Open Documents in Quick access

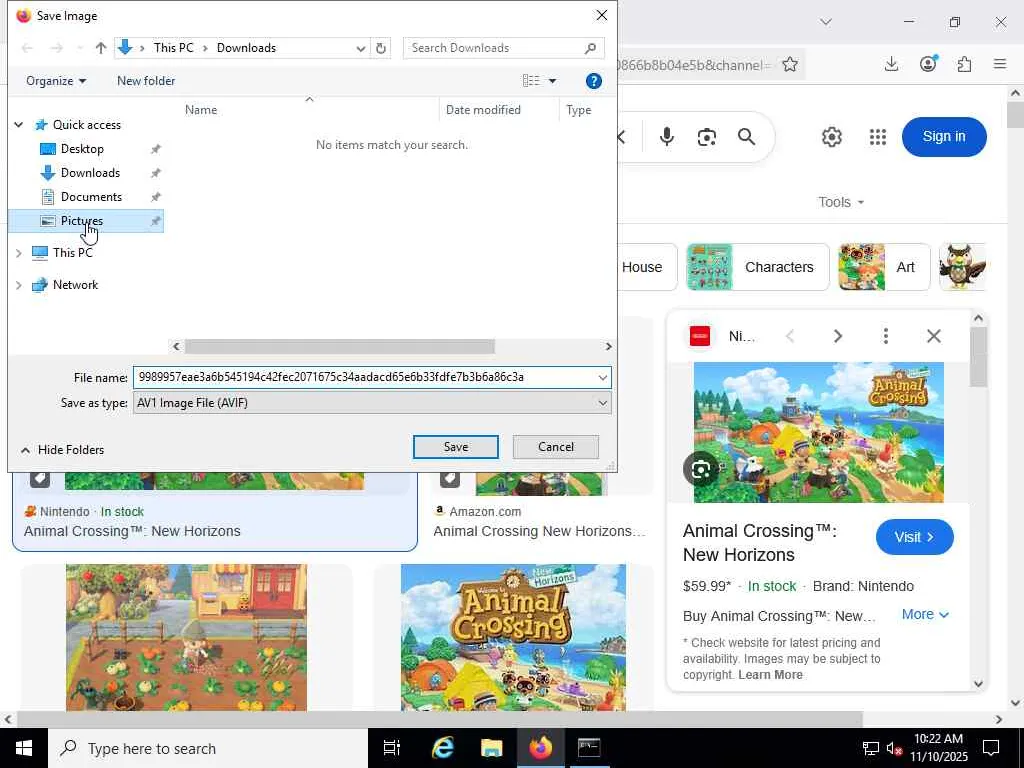click(91, 197)
